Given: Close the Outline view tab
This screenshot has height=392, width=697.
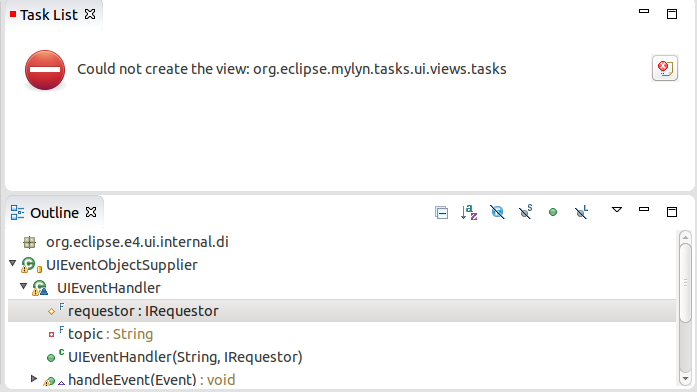Looking at the screenshot, I should pyautogui.click(x=91, y=212).
